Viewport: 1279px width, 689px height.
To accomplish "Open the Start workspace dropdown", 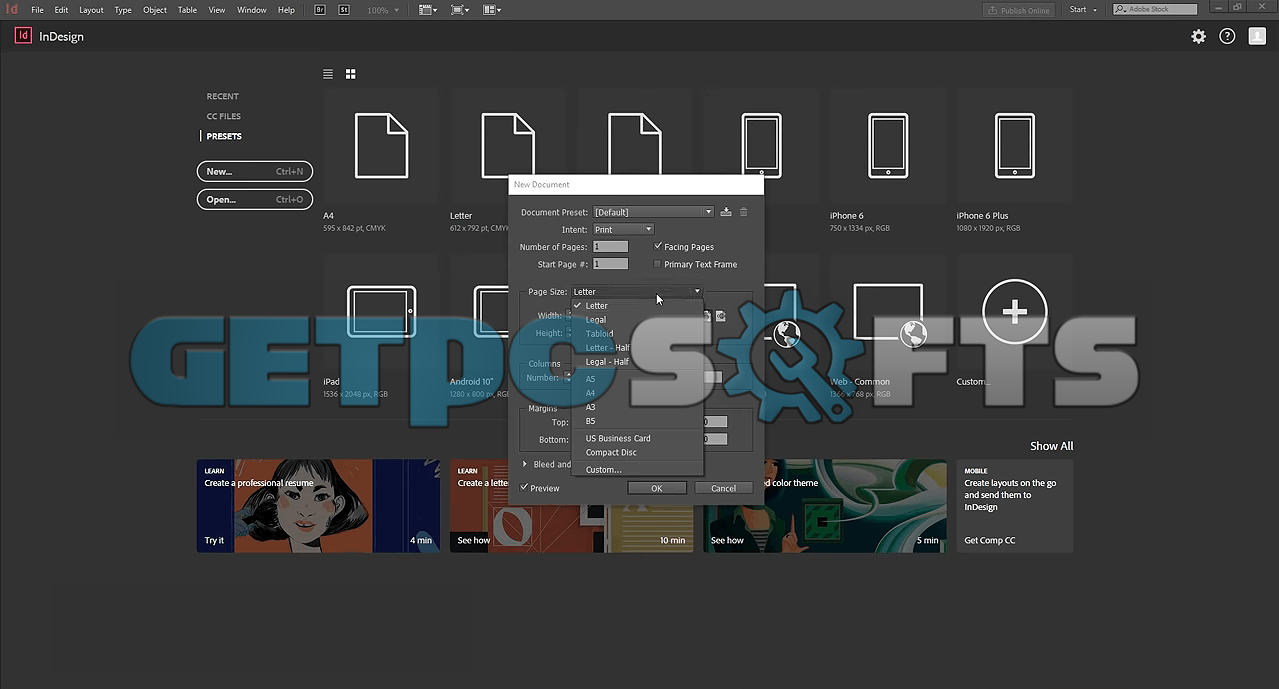I will (1083, 10).
